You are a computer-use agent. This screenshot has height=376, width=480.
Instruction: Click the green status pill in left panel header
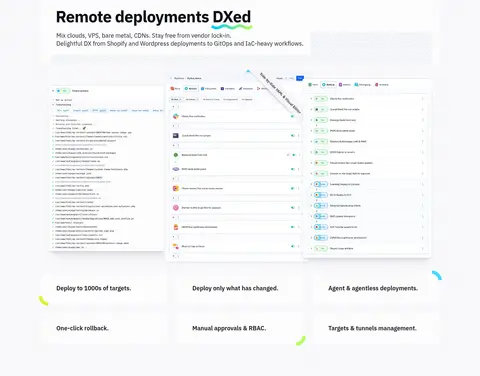click(x=63, y=91)
